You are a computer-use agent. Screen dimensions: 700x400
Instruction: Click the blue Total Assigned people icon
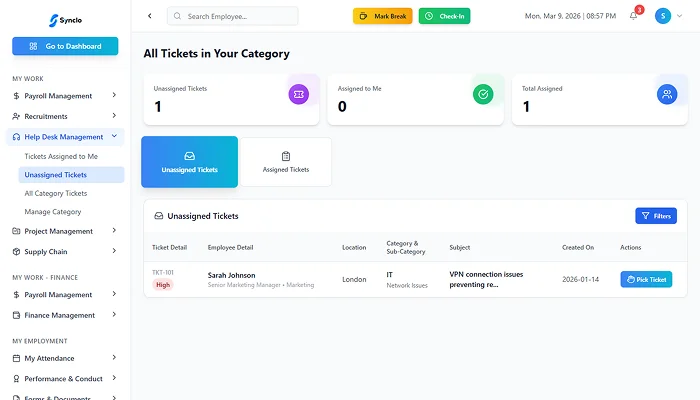(x=666, y=94)
